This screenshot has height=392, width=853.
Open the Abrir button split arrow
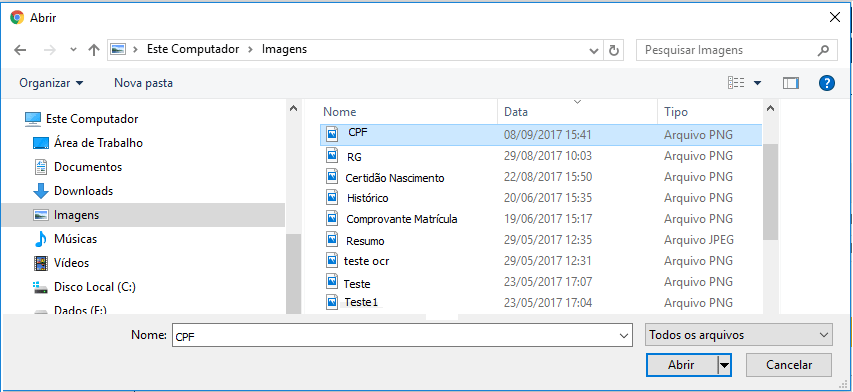(x=725, y=365)
